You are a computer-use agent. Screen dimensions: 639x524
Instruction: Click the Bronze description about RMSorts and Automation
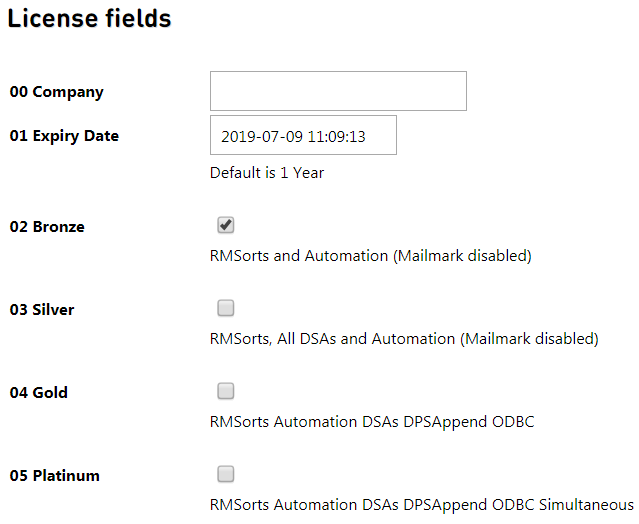click(371, 256)
